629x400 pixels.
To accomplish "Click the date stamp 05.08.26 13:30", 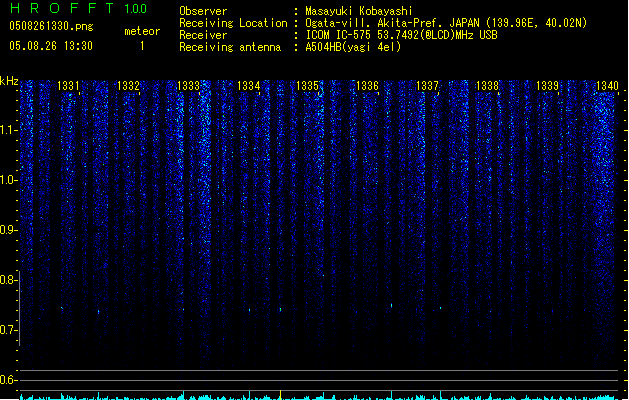I will [51, 46].
